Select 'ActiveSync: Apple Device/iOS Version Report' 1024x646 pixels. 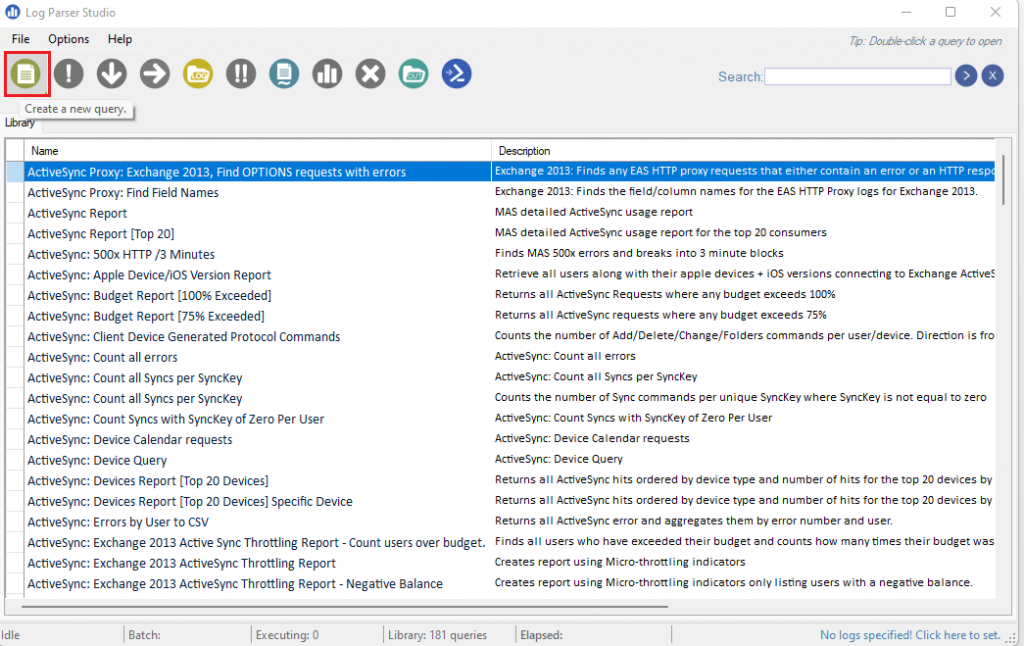[149, 275]
